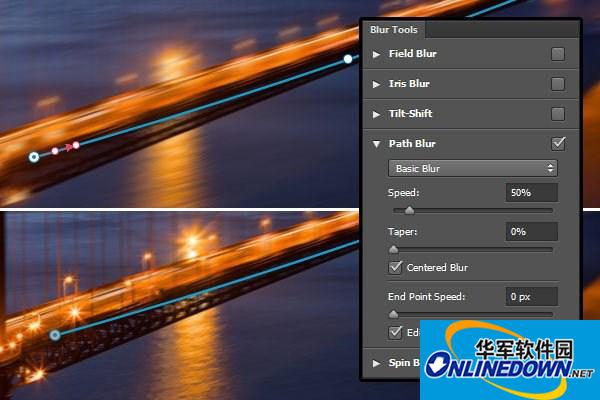
Task: Click the Centered Blur label text
Action: [437, 268]
